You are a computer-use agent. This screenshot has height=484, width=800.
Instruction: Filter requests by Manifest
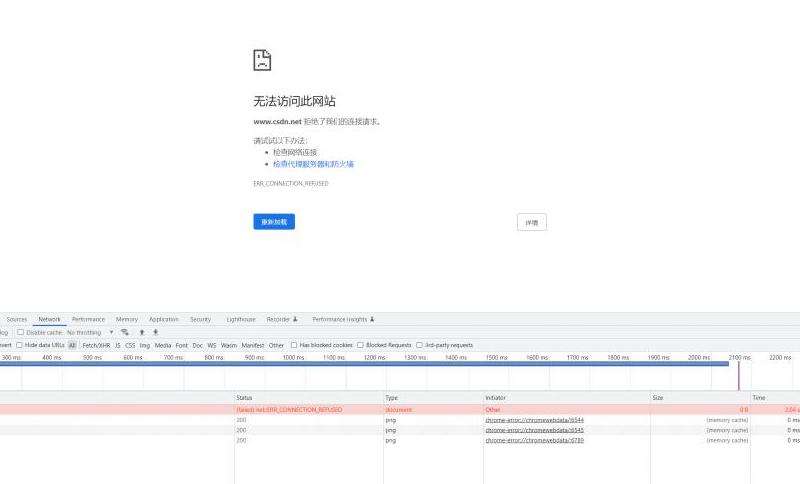pyautogui.click(x=253, y=345)
